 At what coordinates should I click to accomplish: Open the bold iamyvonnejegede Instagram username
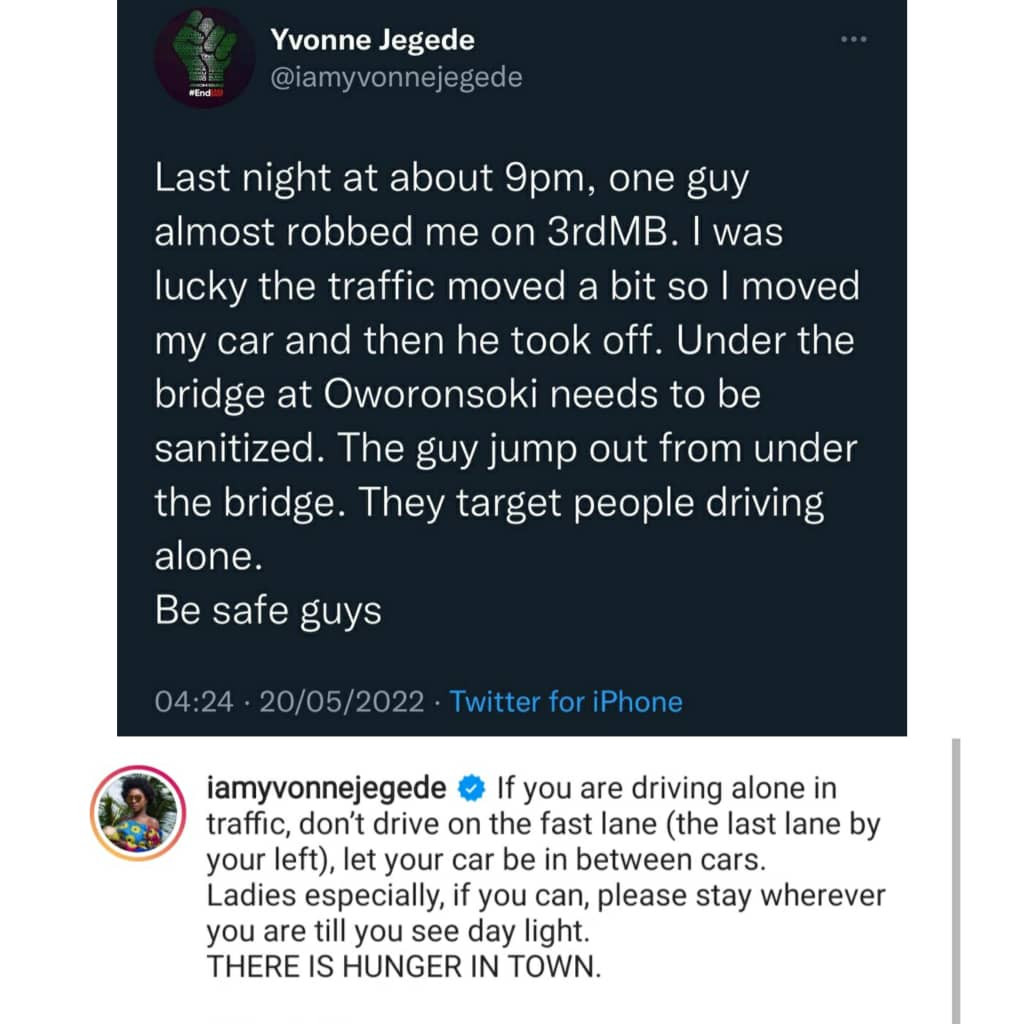pos(326,789)
